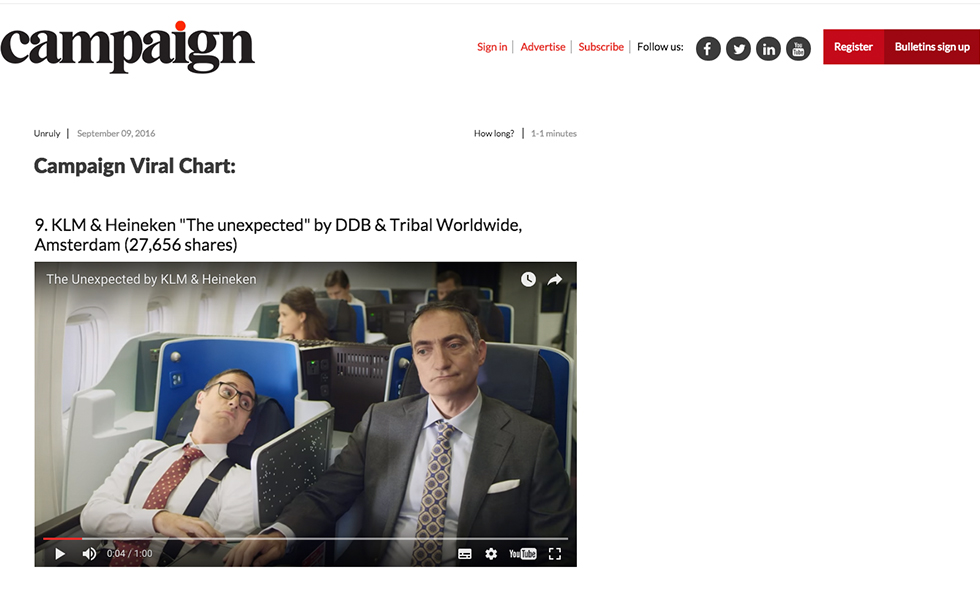Go to homepage via Campaign logo
The height and width of the screenshot is (593, 980).
[128, 47]
